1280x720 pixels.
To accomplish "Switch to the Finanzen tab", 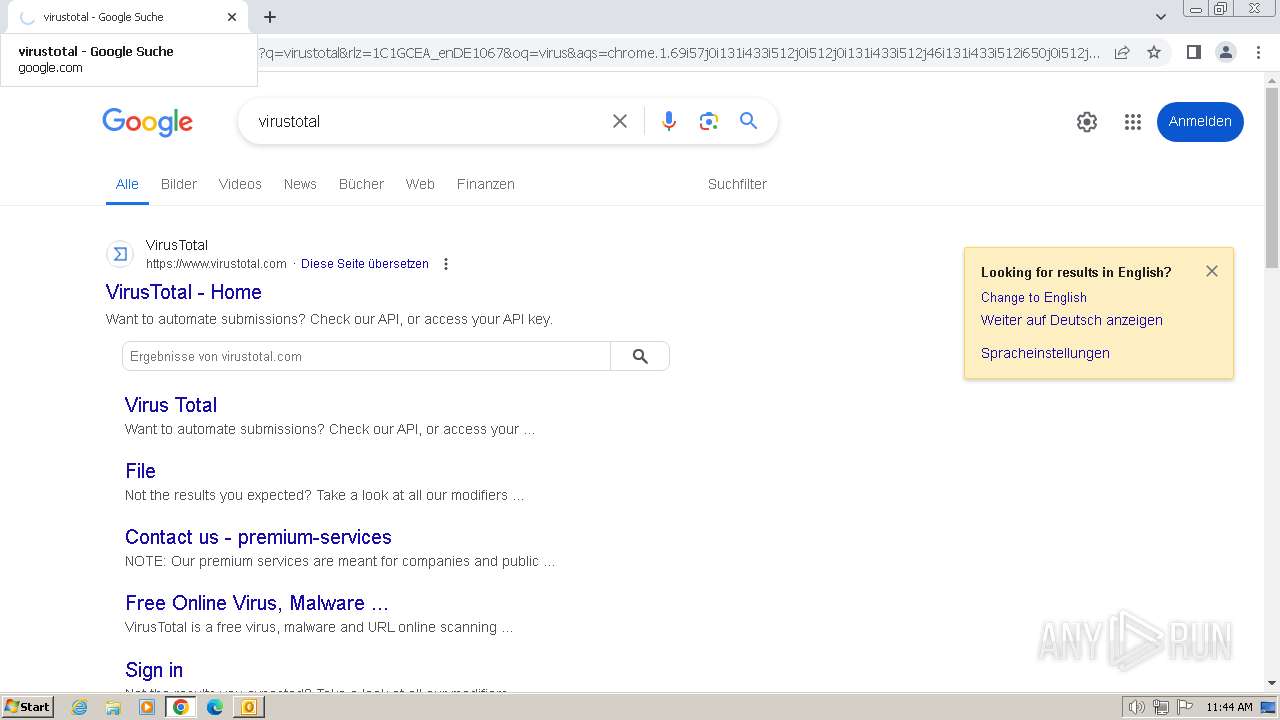I will [x=486, y=184].
